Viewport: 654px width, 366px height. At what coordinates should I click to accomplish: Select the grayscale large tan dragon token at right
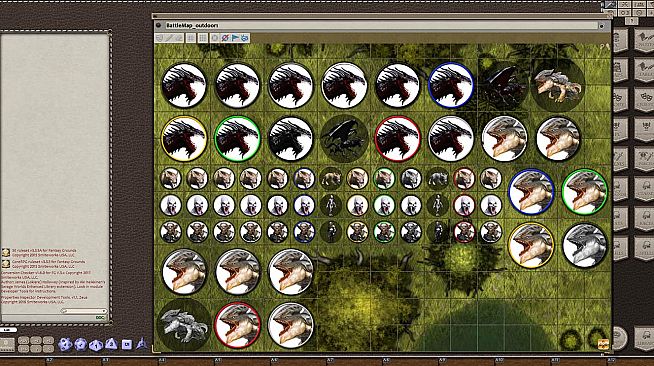pyautogui.click(x=584, y=245)
